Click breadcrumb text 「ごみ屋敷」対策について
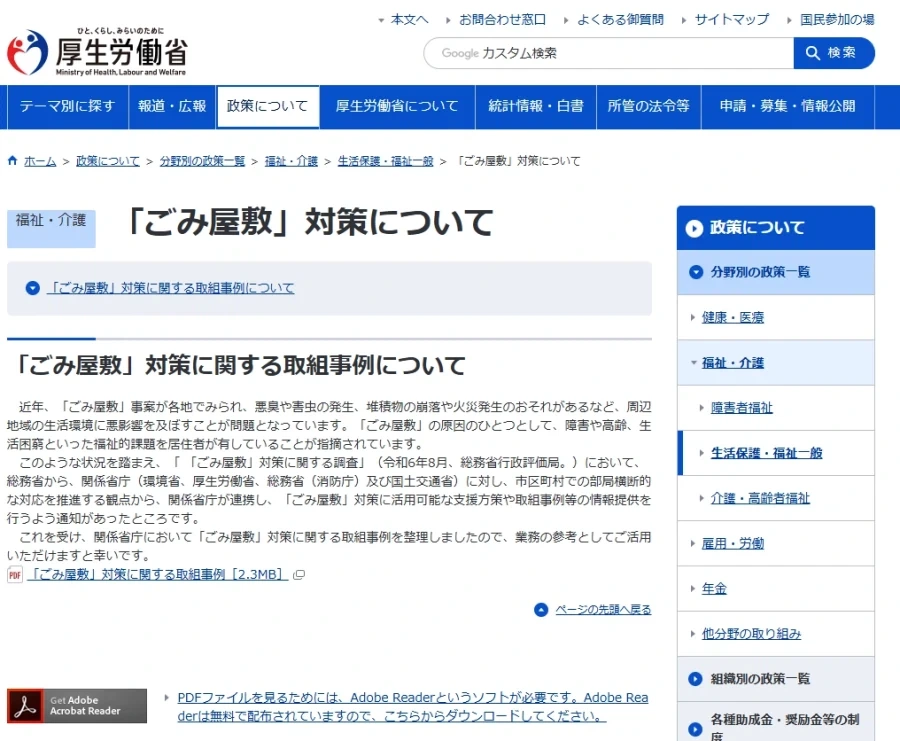This screenshot has width=900, height=741. (x=518, y=161)
